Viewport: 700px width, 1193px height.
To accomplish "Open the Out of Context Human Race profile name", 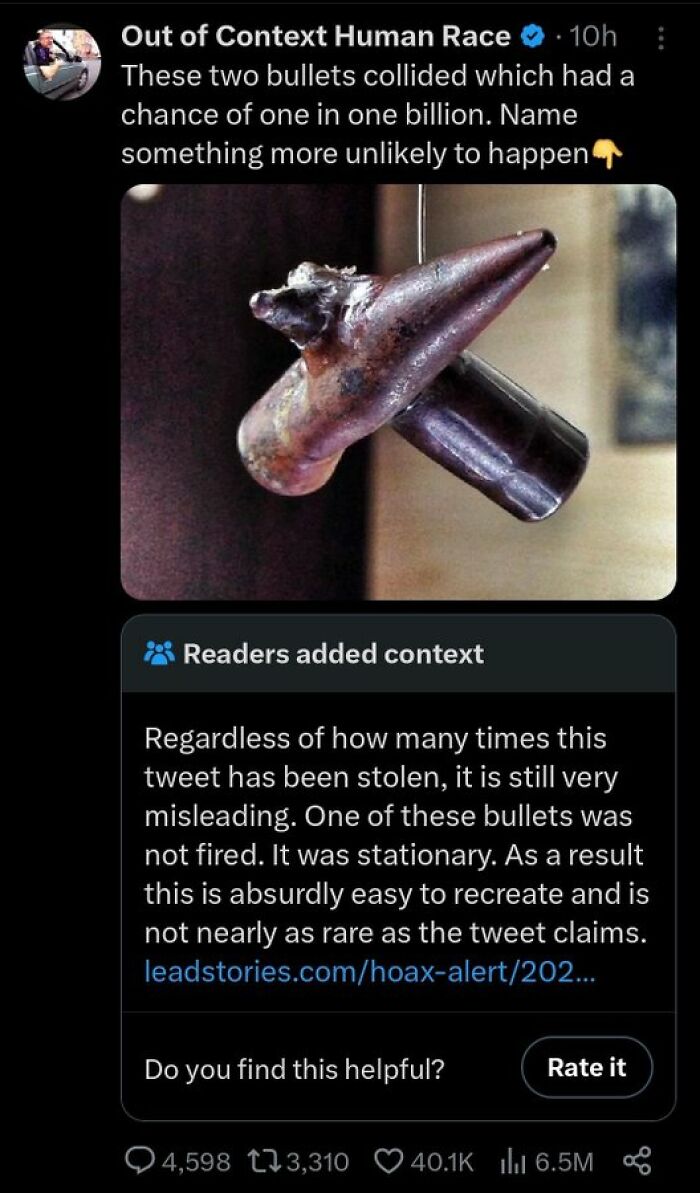I will [316, 37].
